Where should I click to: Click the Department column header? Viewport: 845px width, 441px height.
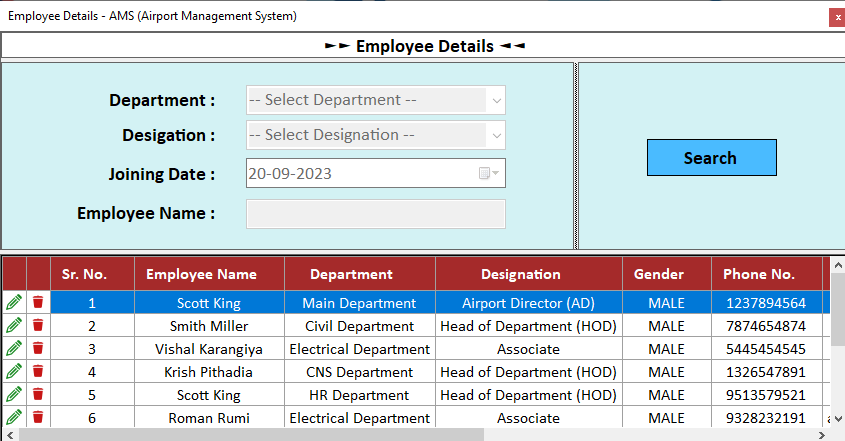pyautogui.click(x=351, y=274)
